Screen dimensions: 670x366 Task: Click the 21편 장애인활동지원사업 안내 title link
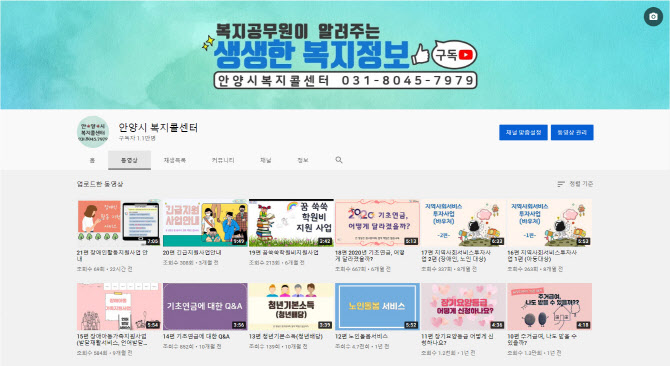pos(112,255)
